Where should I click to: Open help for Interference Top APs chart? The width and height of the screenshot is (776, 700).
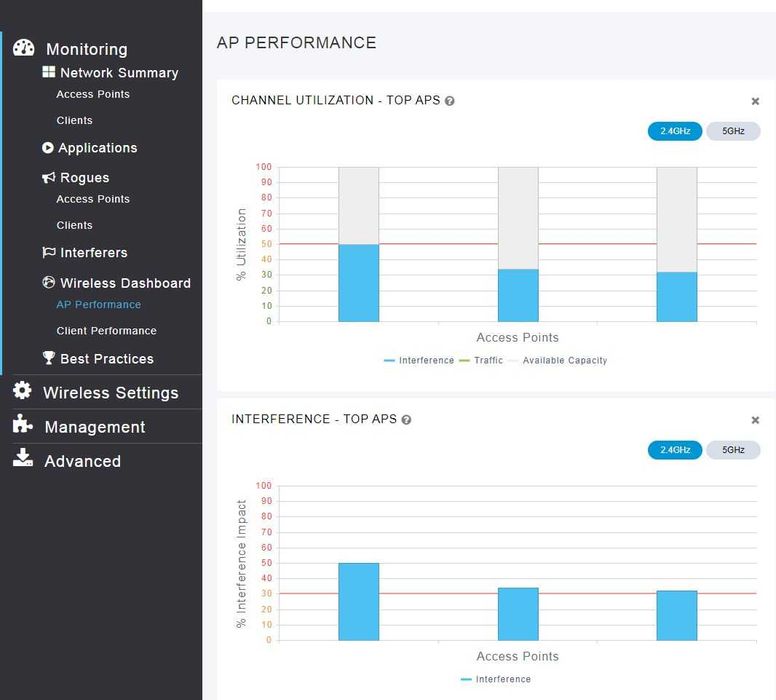coord(406,420)
